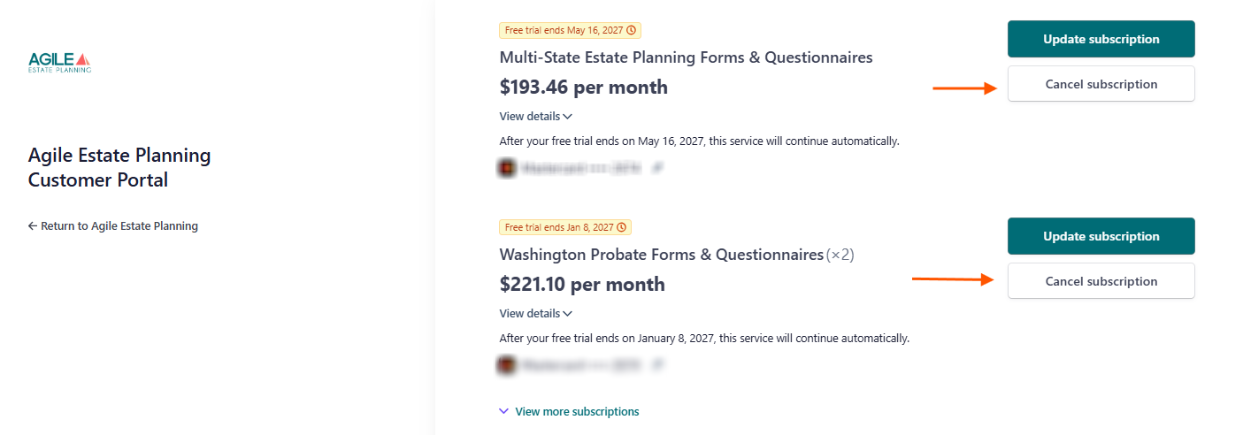
Task: Expand View details for Multi-State Estate Planning
Action: [x=536, y=116]
